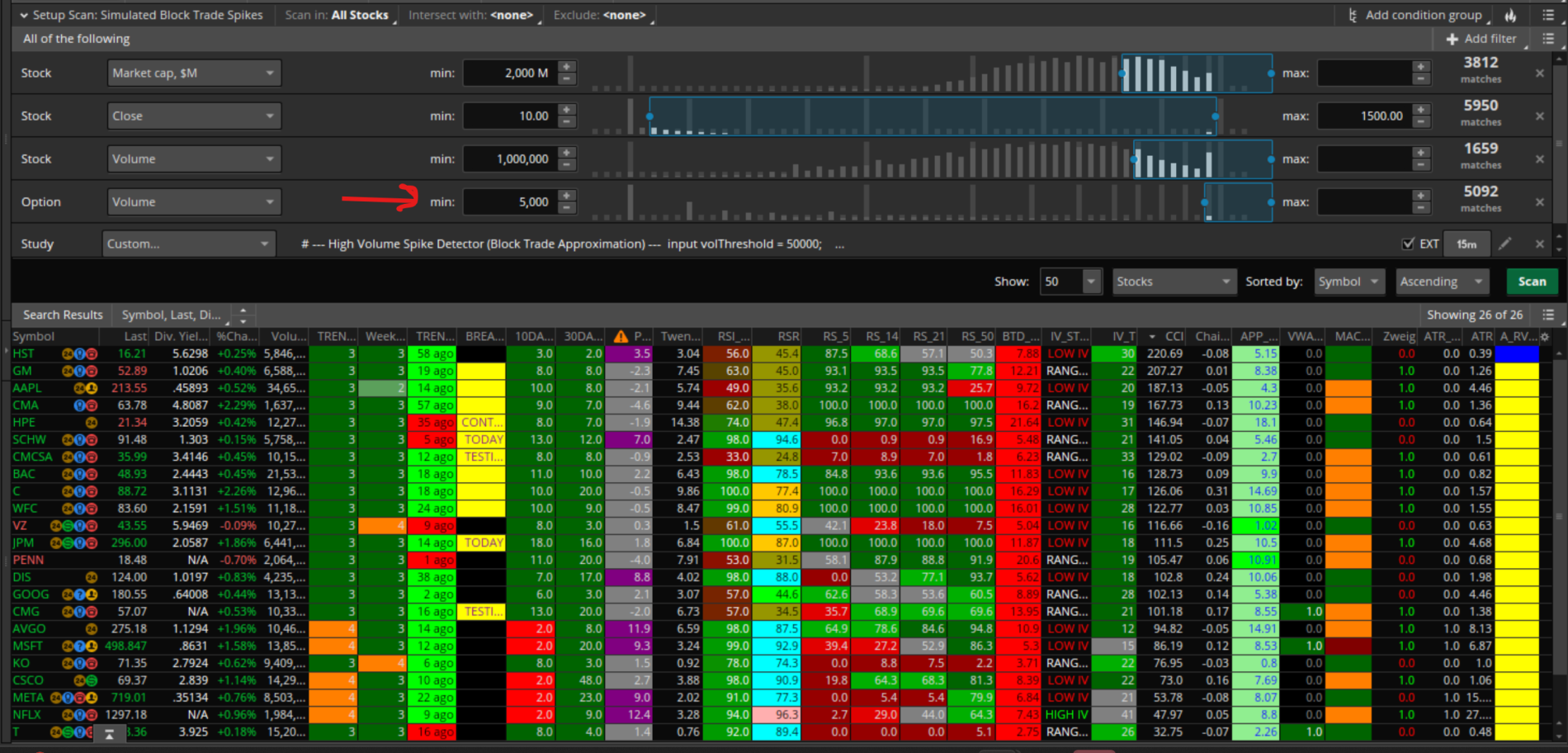This screenshot has width=1568, height=753.
Task: Click the Scan button
Action: 1532,282
